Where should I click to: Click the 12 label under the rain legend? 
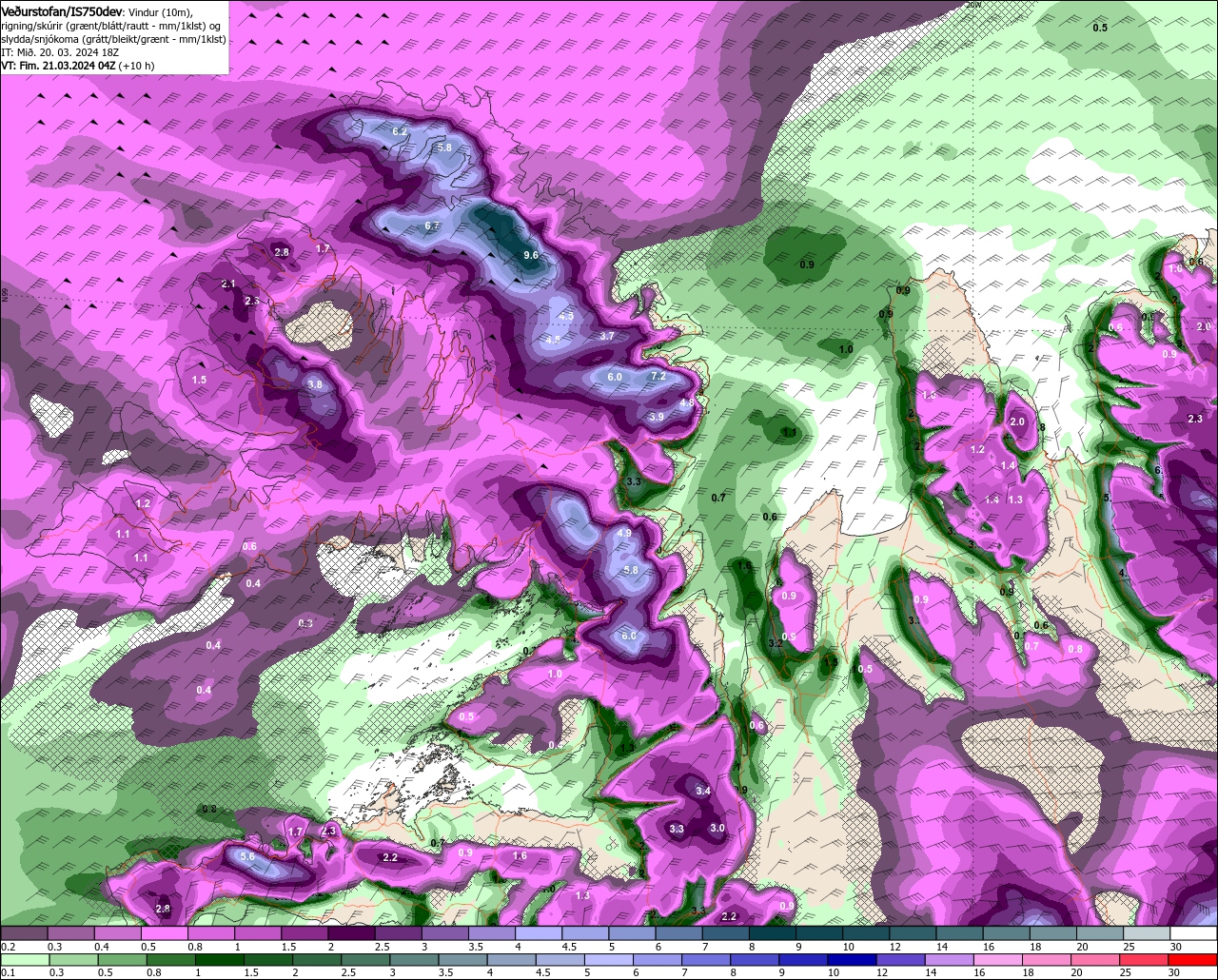(881, 972)
